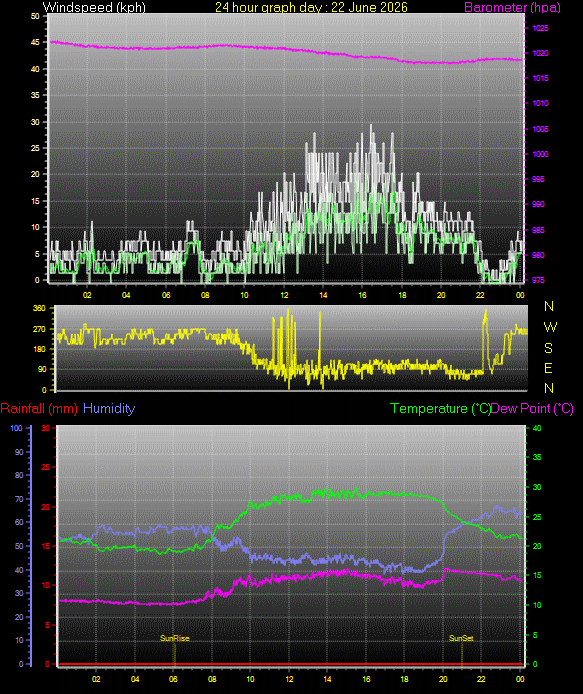Click the 1020 barometer axis value
This screenshot has height=694, width=583.
coord(540,53)
